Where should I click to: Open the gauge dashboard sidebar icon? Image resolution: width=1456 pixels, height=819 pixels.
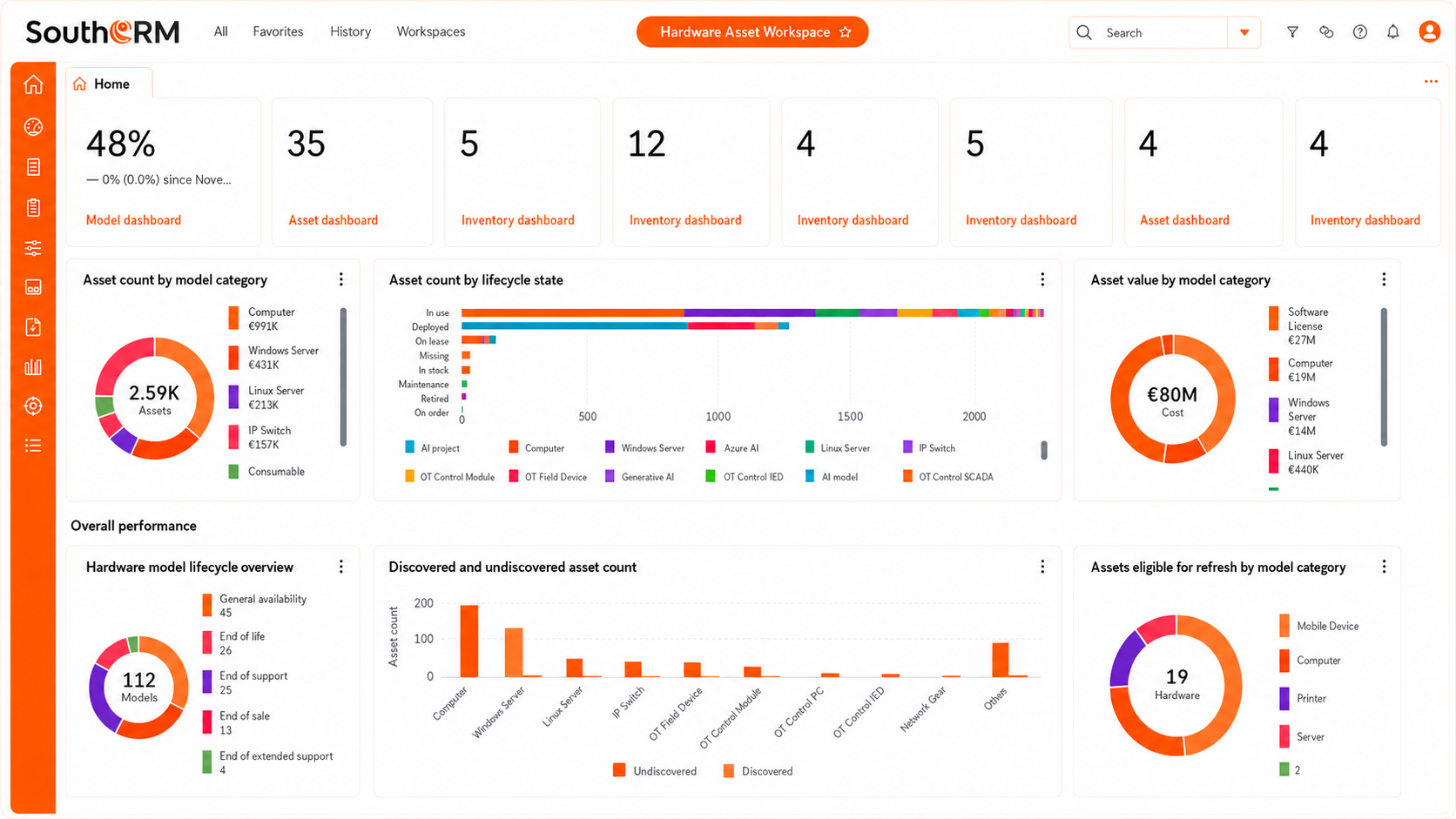point(33,127)
